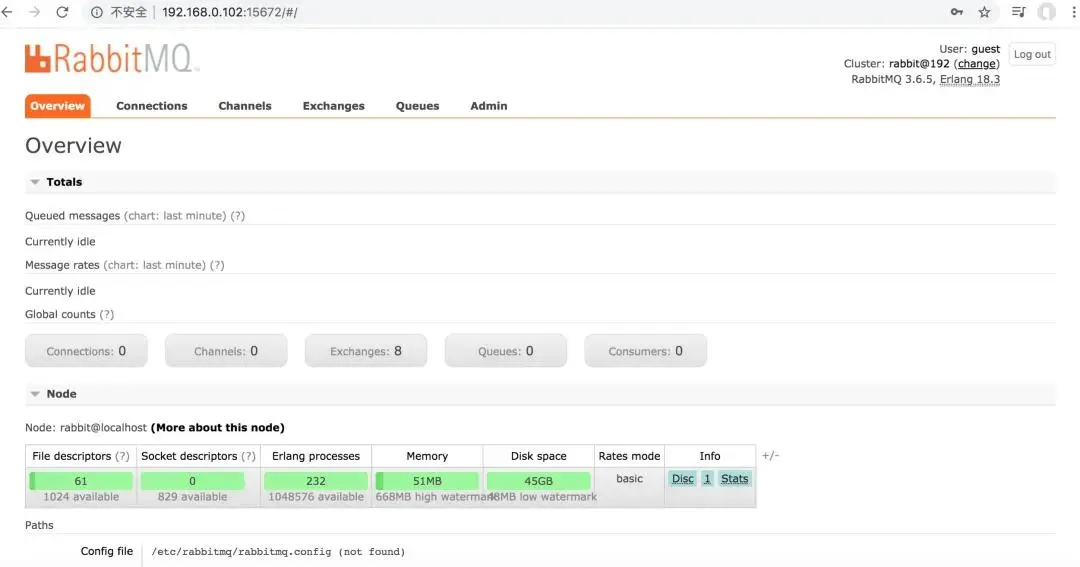Click the Log out button
The height and width of the screenshot is (567, 1080).
[1032, 54]
